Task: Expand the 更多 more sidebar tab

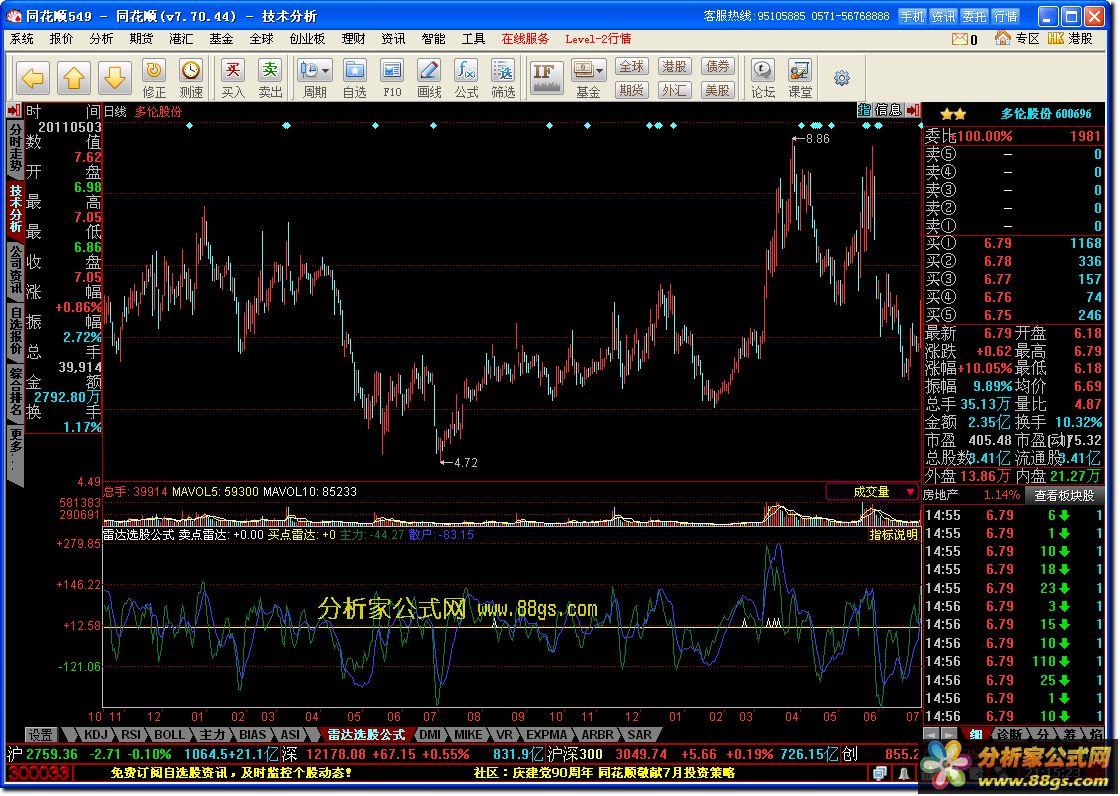Action: (x=16, y=456)
